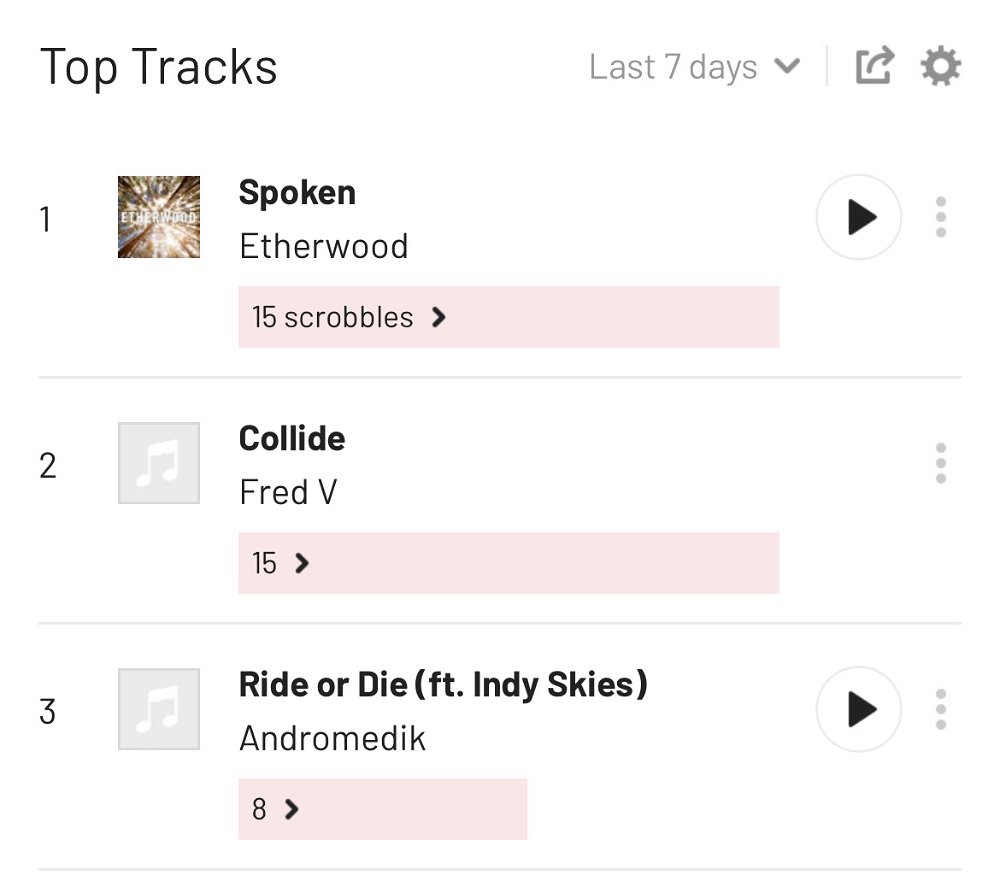Open the 15 scrobbles bar for Spoken
1000x881 pixels.
(x=508, y=317)
